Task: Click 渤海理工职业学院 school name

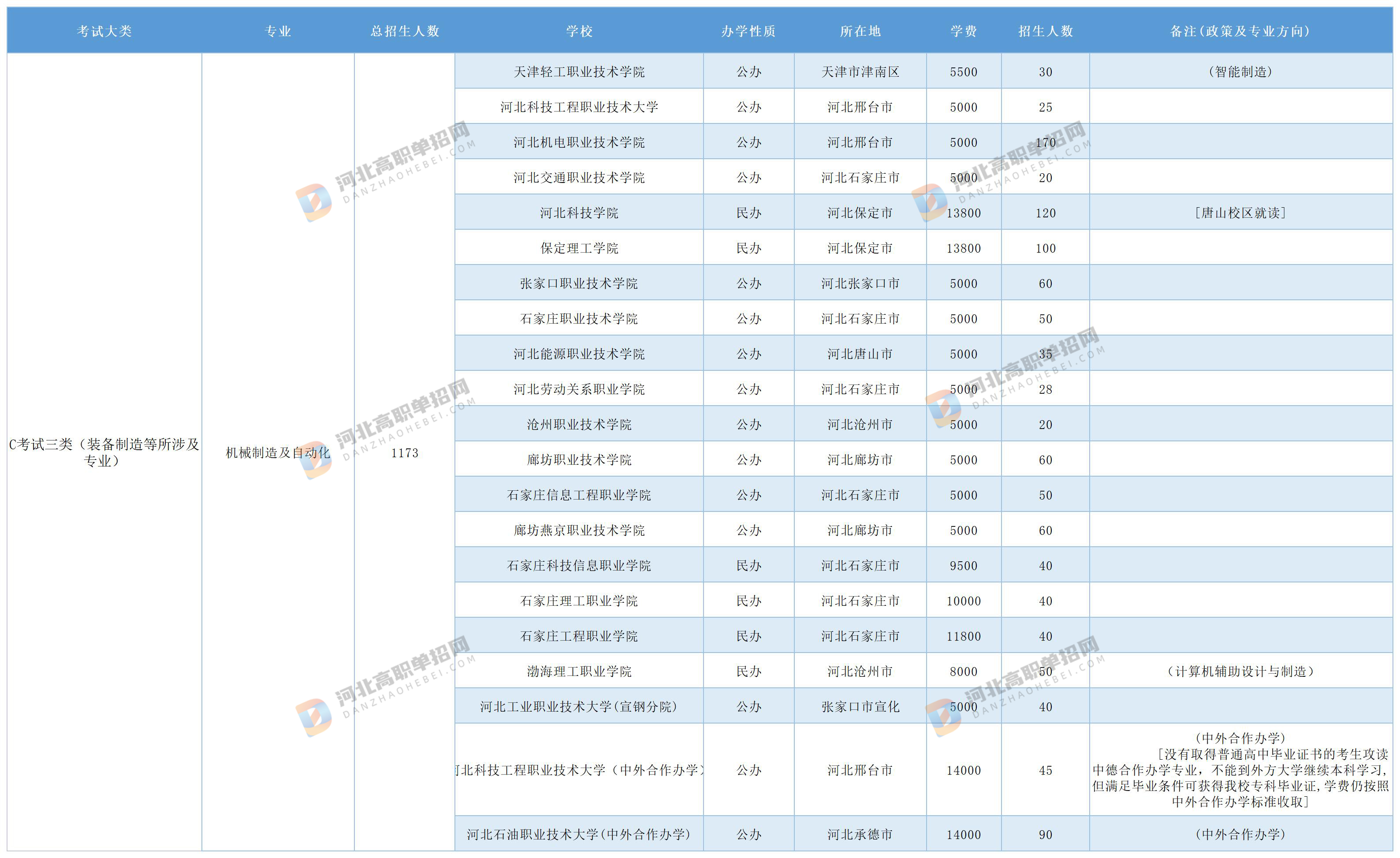Action: coord(579,671)
